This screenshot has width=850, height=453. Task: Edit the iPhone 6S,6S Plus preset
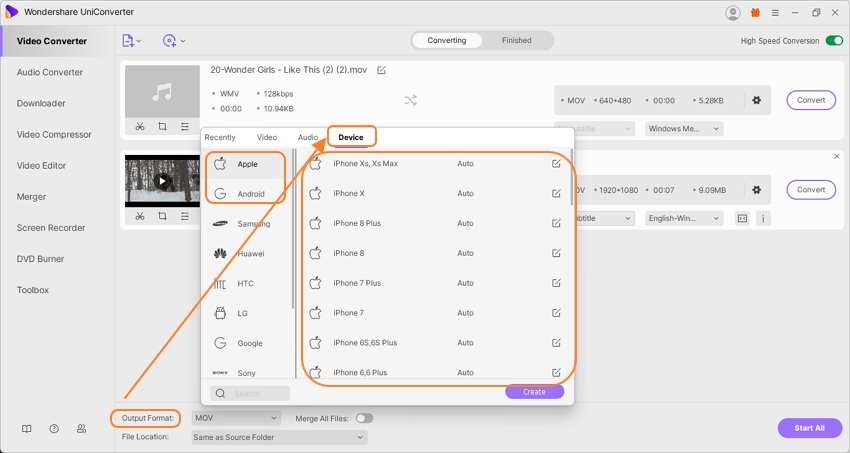pos(556,342)
